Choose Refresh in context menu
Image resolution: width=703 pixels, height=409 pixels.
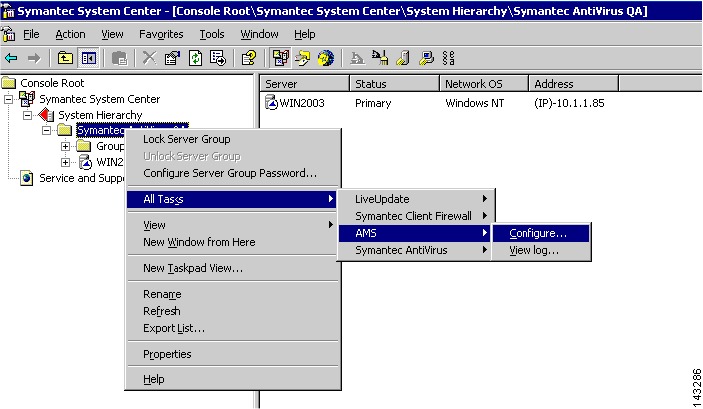[x=232, y=311]
